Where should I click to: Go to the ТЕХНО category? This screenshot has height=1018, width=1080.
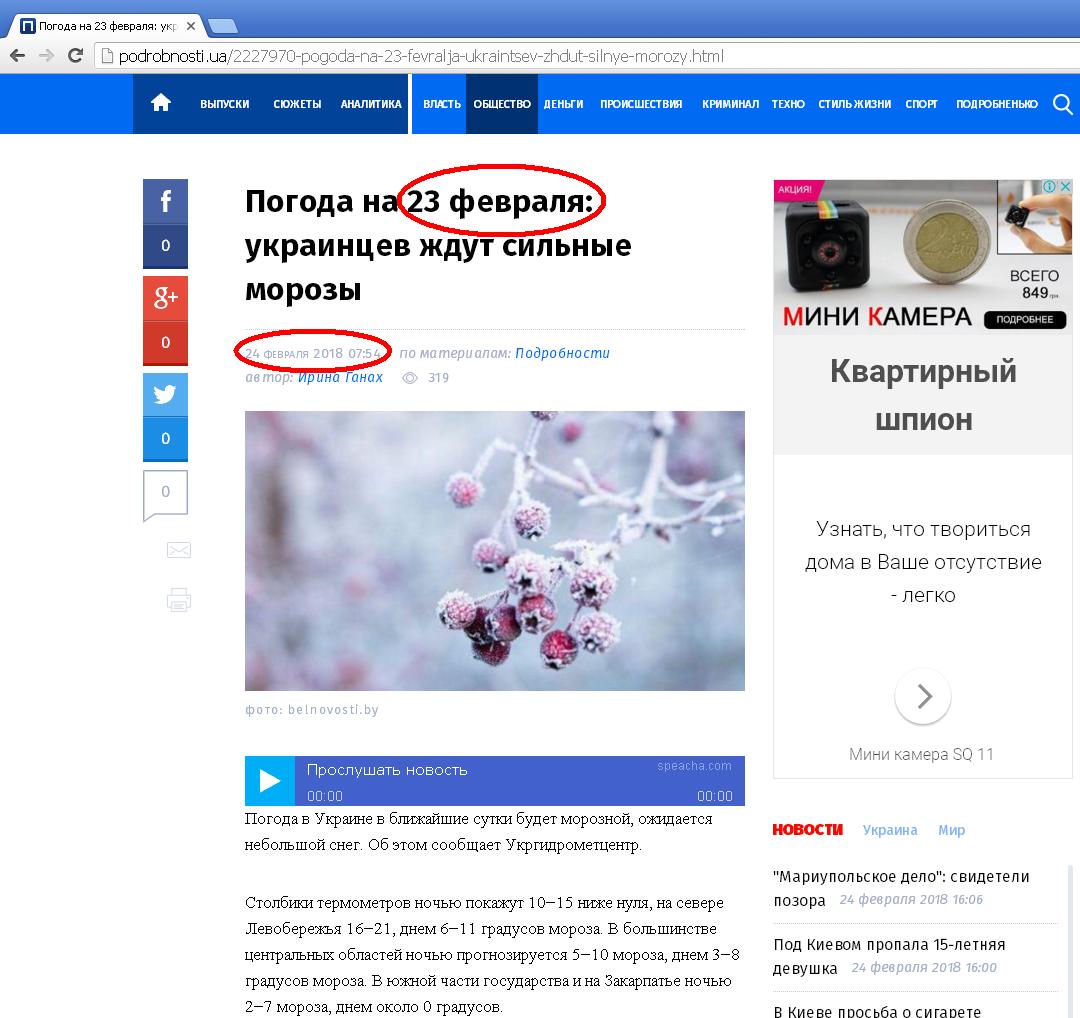coord(788,104)
